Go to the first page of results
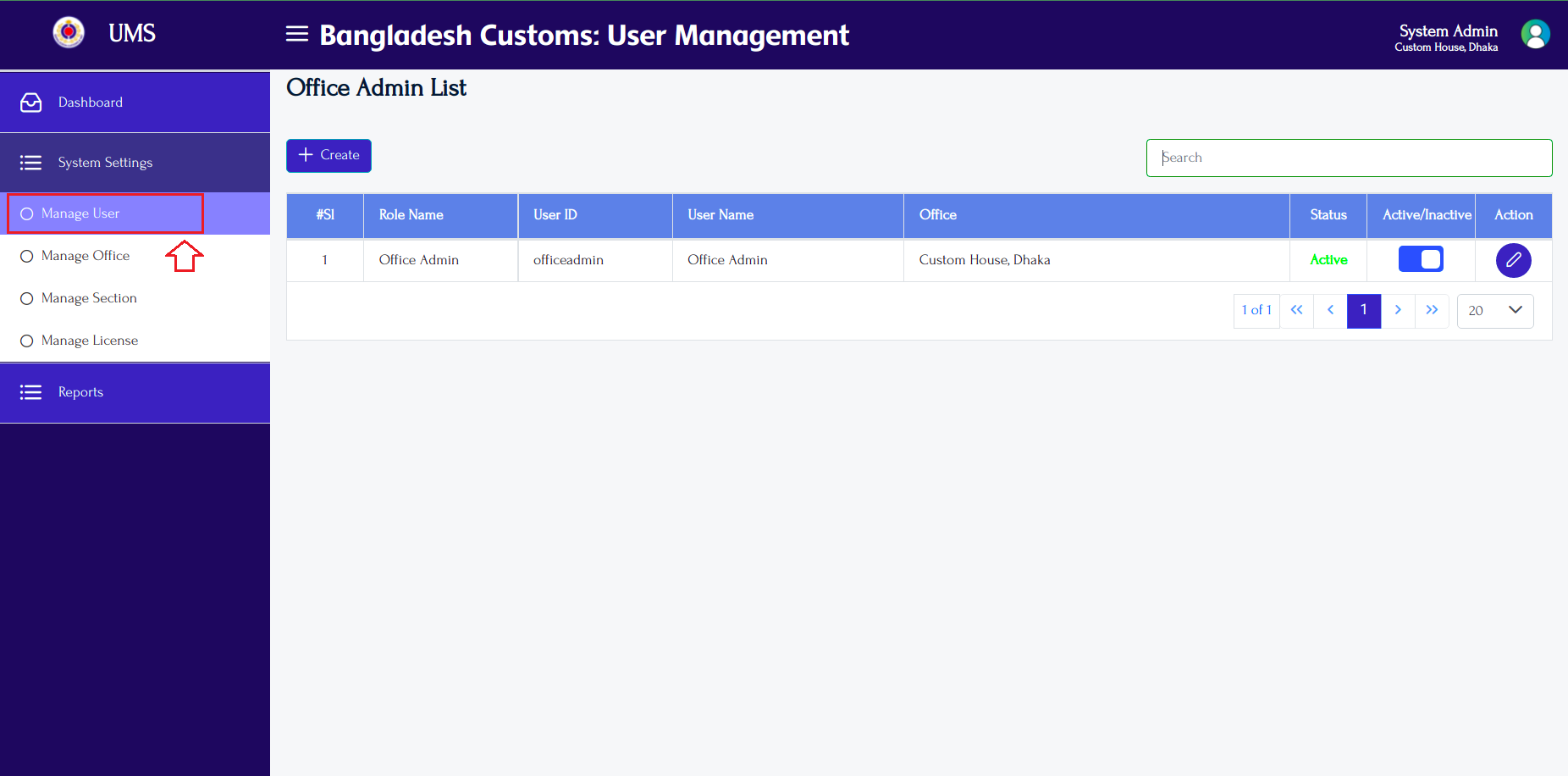Viewport: 1568px width, 776px height. tap(1296, 310)
